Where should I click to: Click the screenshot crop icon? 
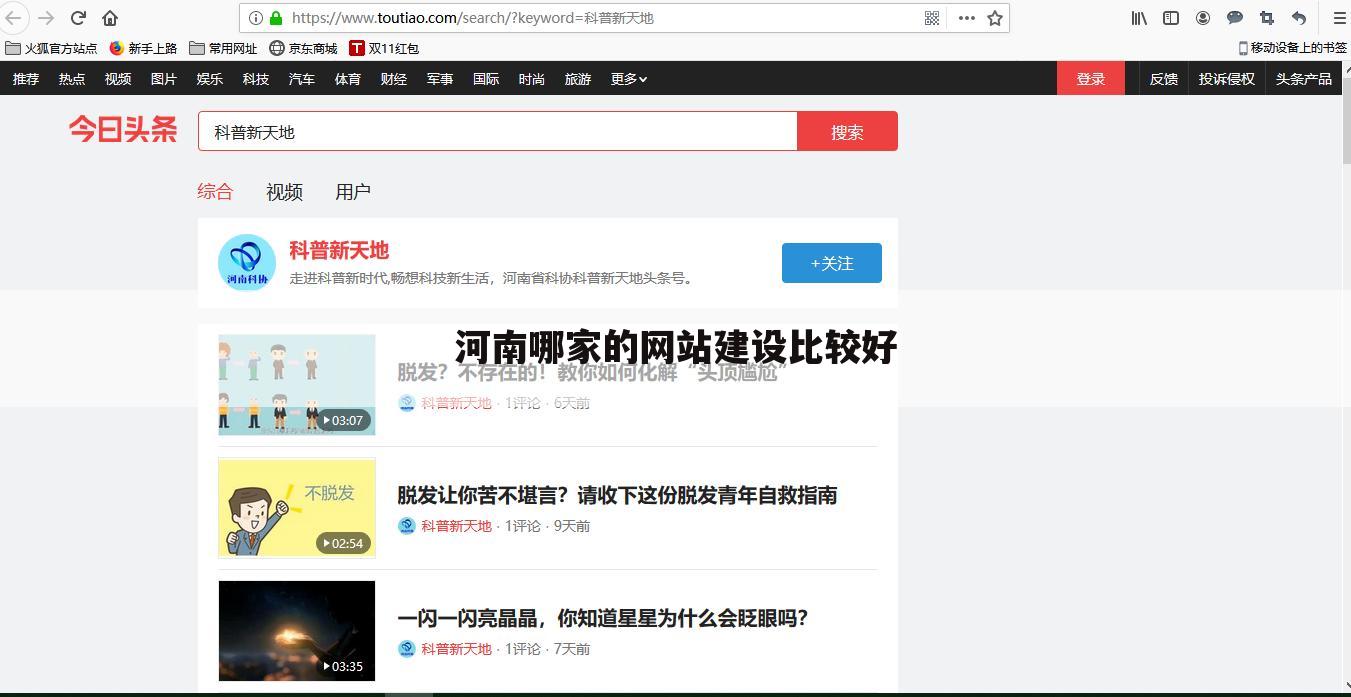[1267, 18]
